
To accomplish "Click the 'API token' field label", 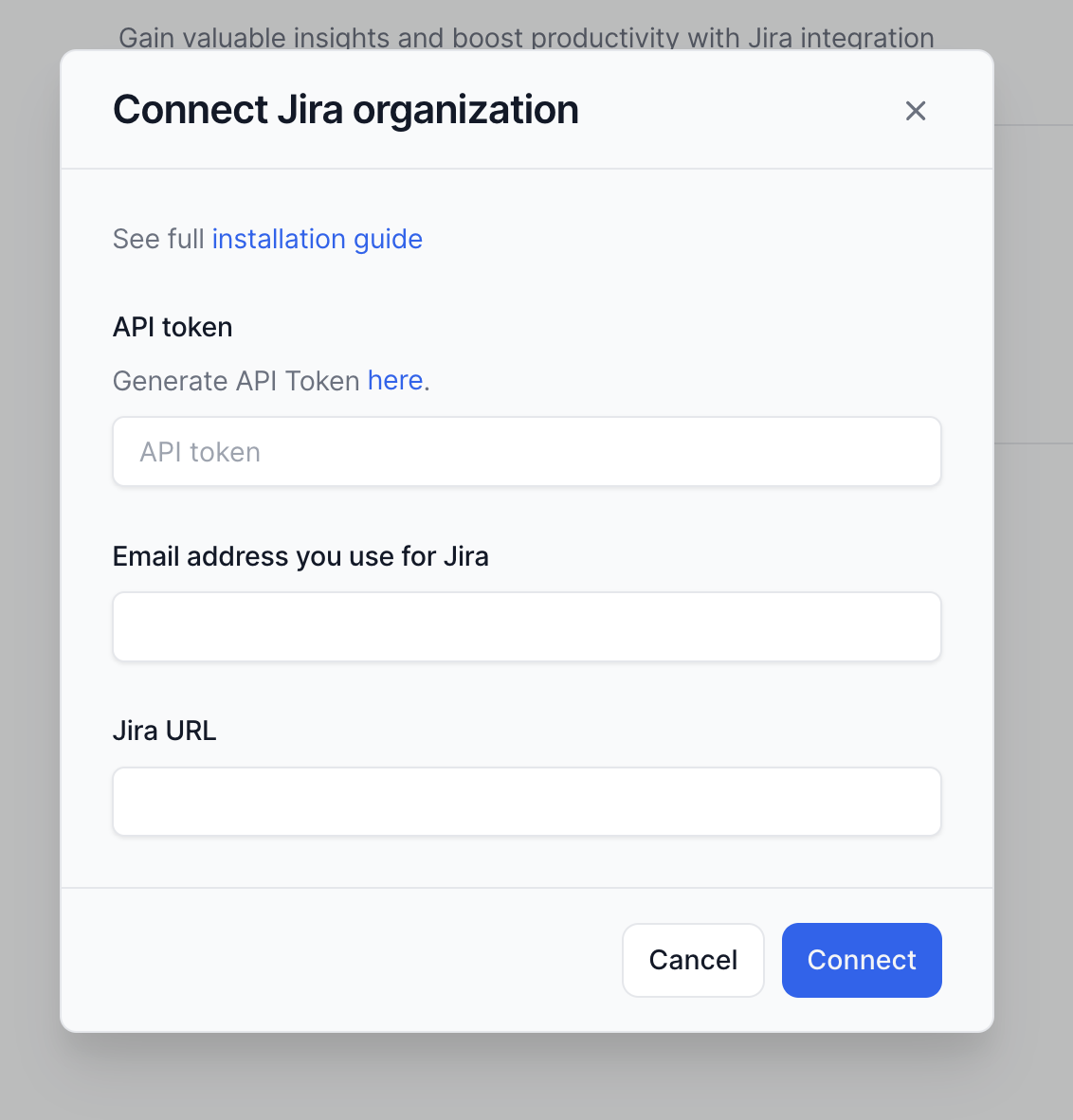I will tap(173, 327).
